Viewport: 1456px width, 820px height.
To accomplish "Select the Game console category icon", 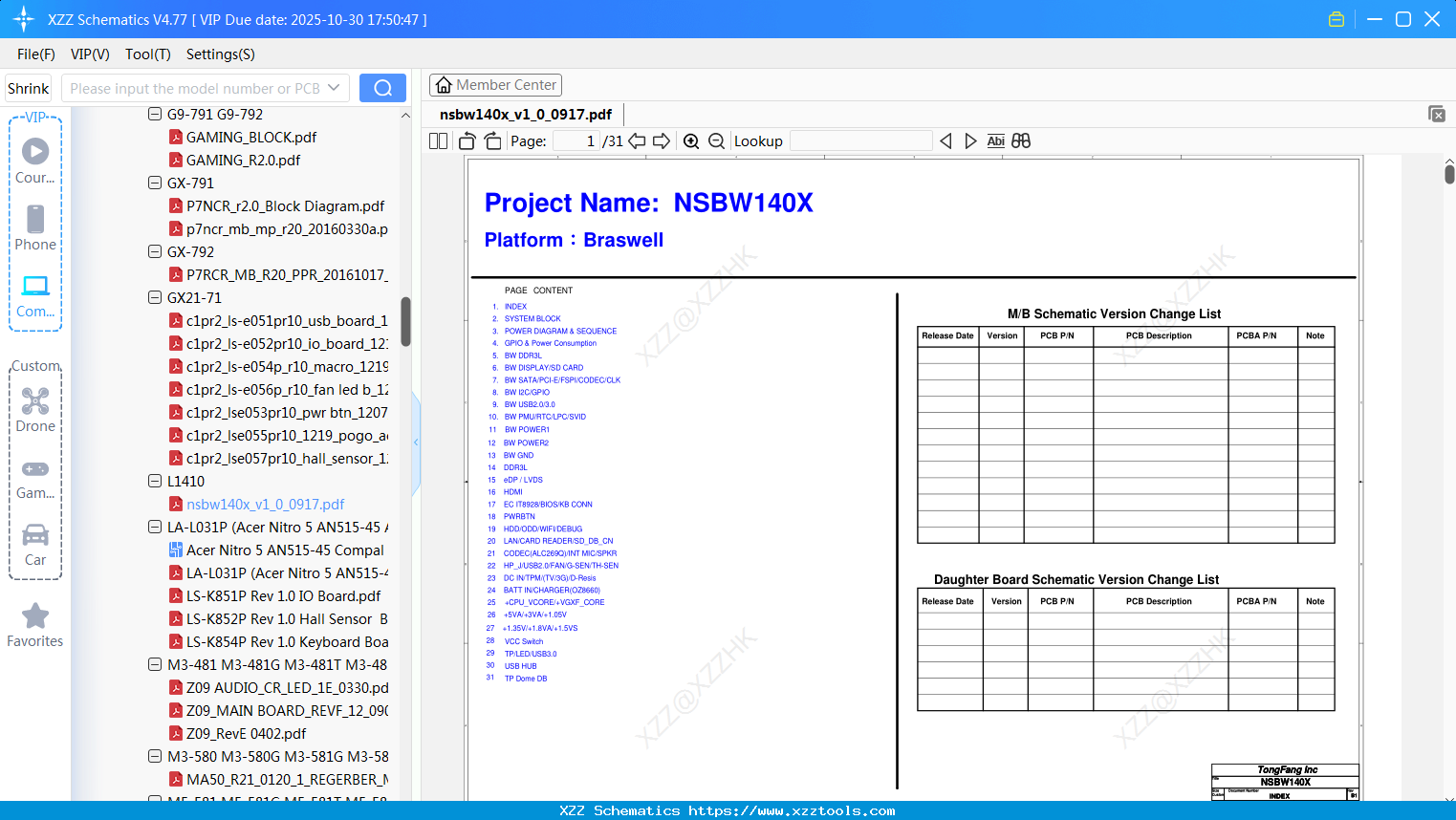I will click(x=35, y=469).
